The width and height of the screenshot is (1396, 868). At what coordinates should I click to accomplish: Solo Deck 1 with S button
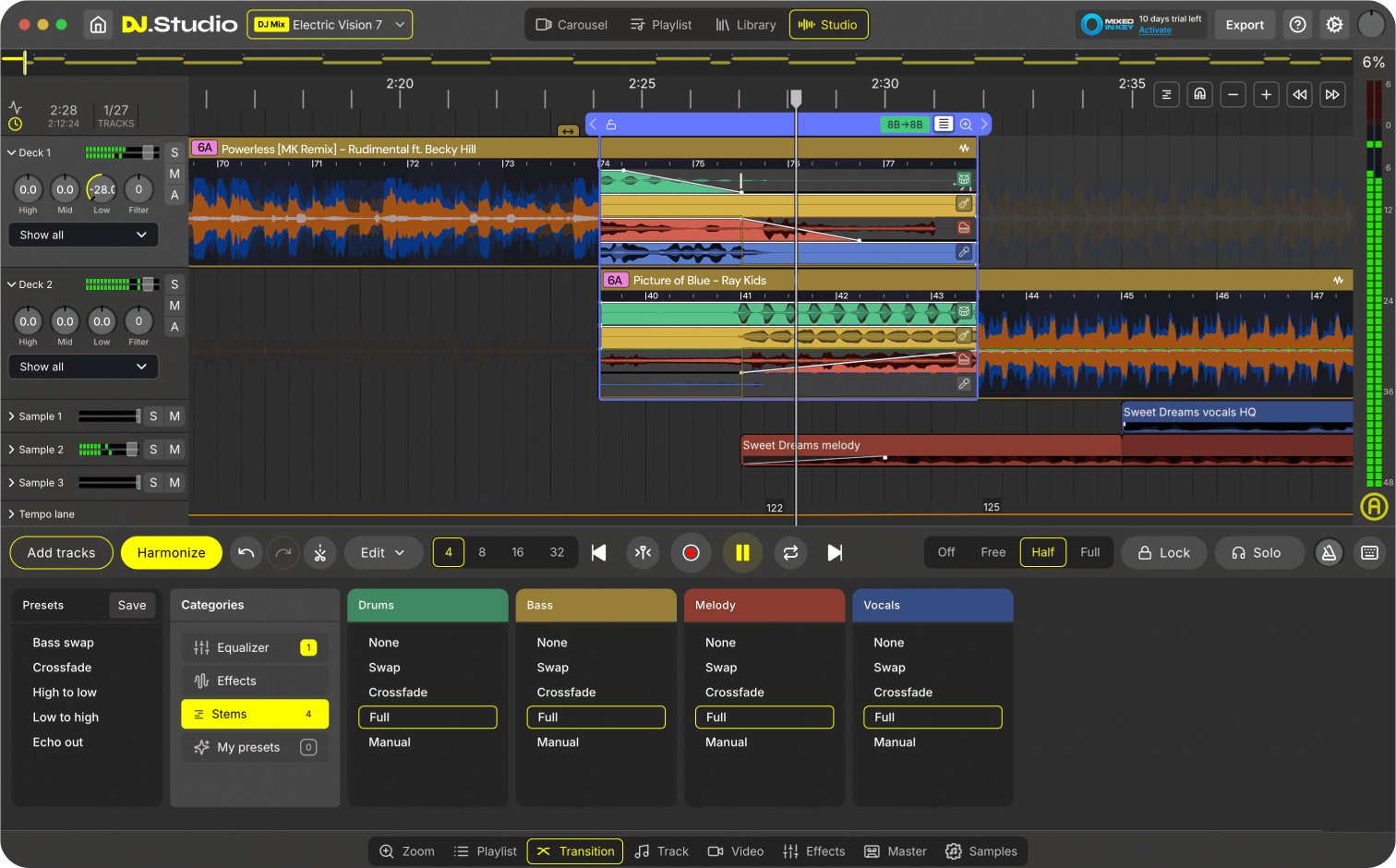174,152
